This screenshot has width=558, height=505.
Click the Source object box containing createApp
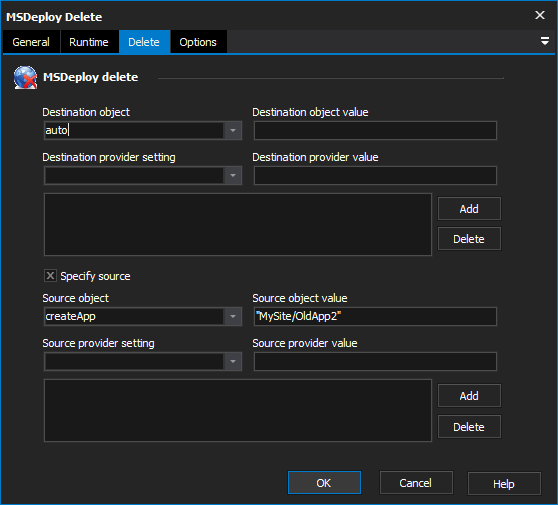[135, 316]
